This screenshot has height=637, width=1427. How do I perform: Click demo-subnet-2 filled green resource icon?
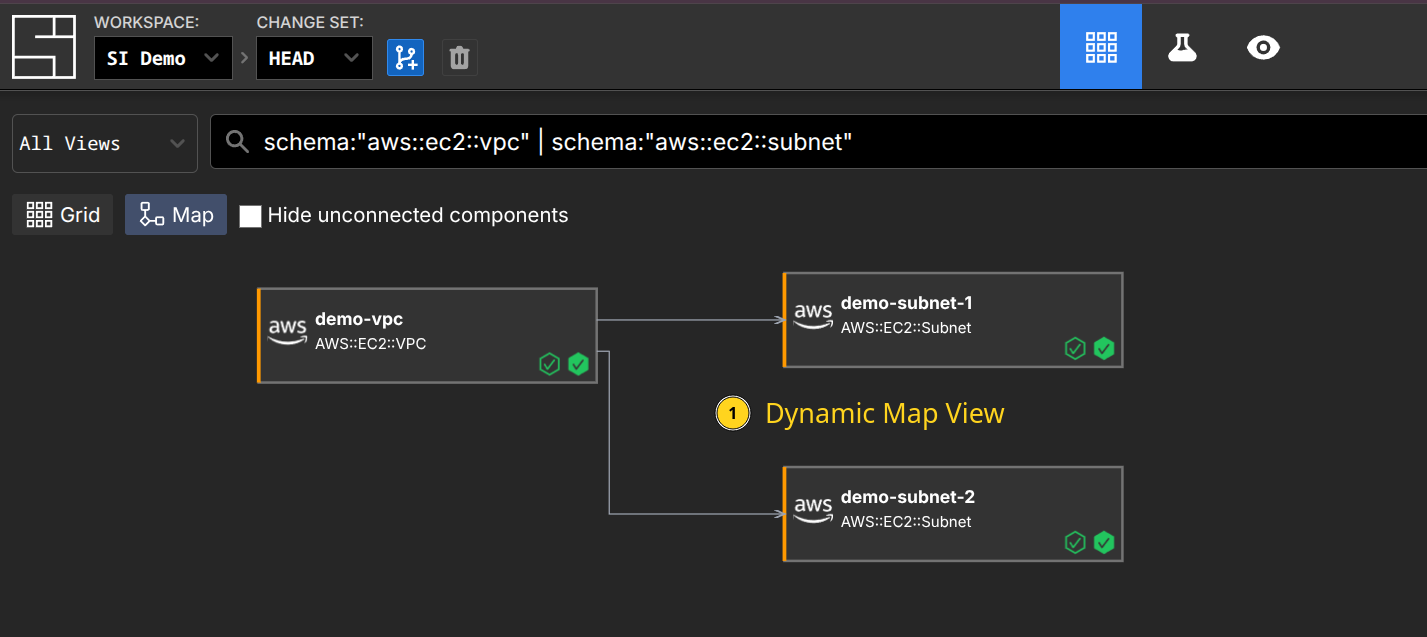point(1104,542)
